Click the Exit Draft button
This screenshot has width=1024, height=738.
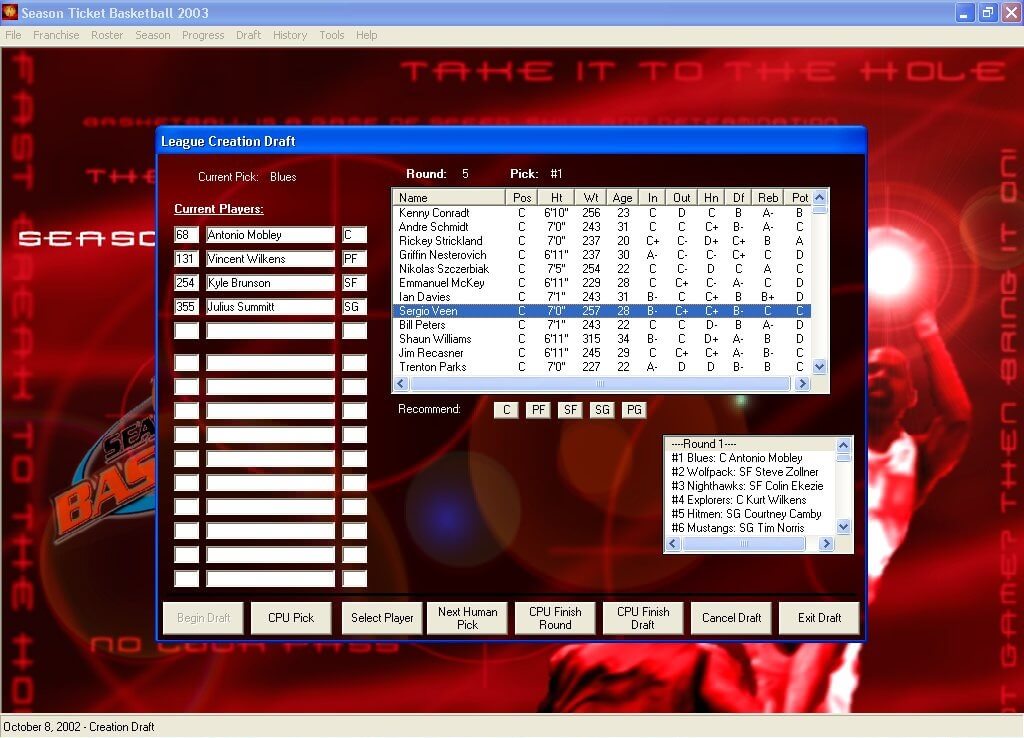pyautogui.click(x=820, y=618)
